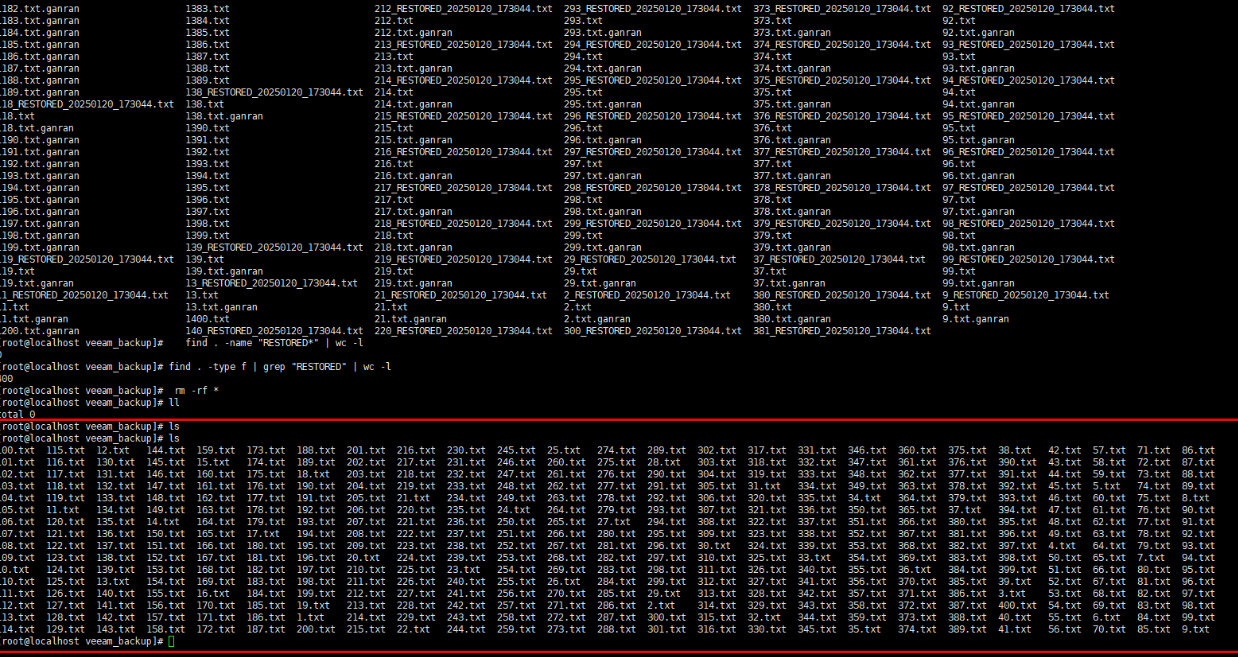Screen dimensions: 1238x657
Task: Select file 140_RESTORED_20250120_173044.txt
Action: pyautogui.click(x=274, y=331)
